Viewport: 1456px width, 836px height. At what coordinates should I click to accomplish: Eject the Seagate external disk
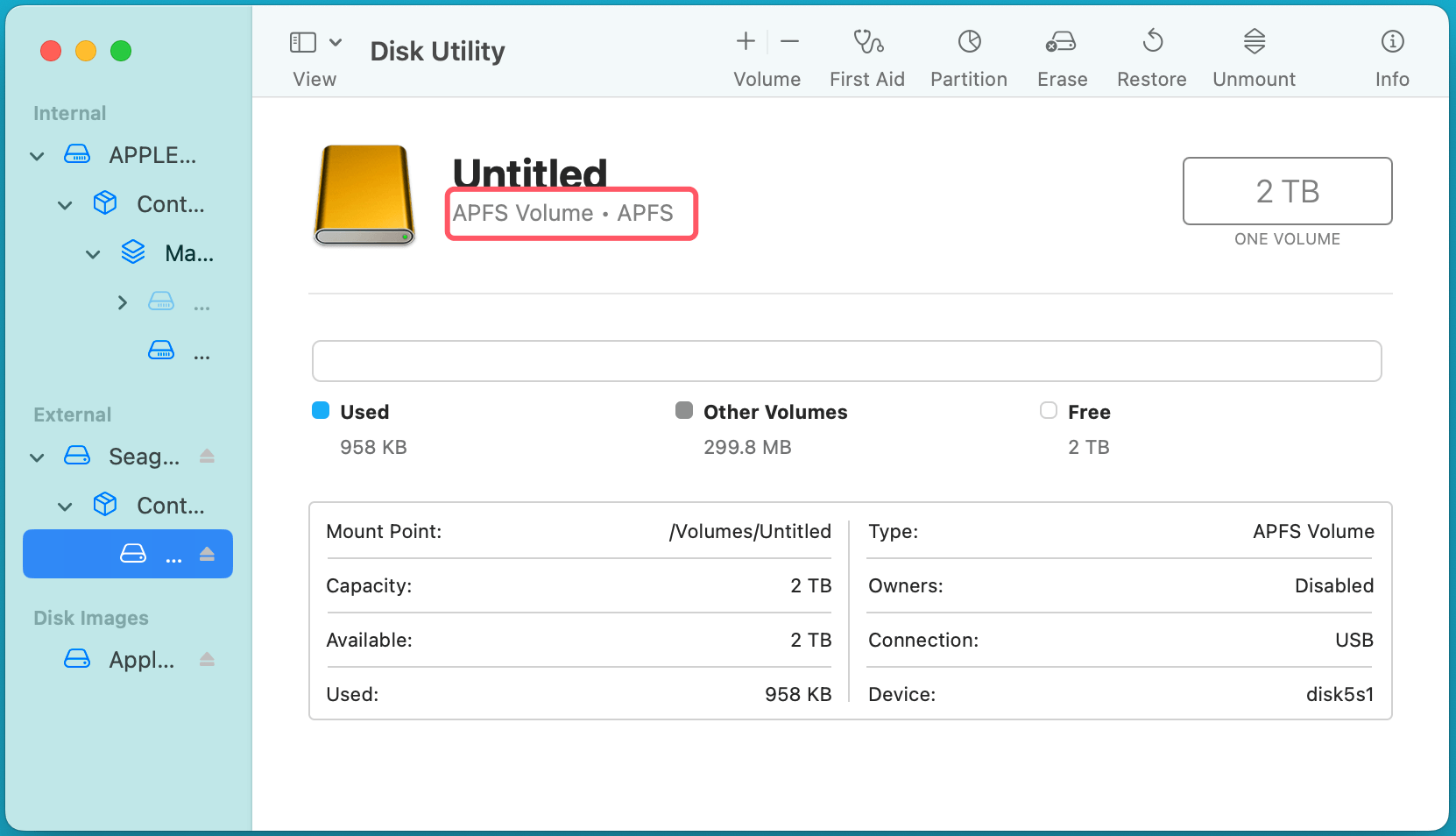pos(207,456)
